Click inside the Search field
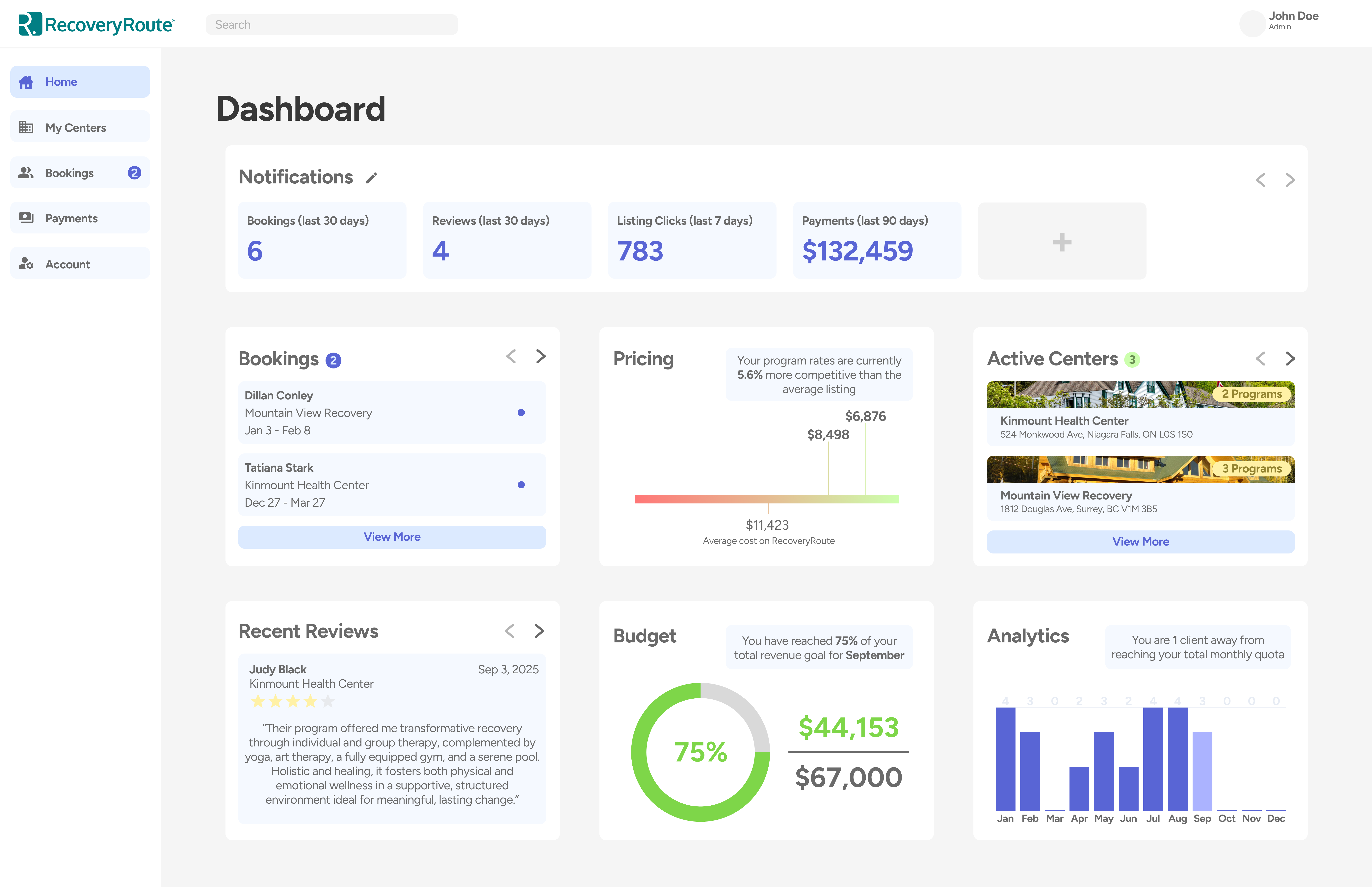Image resolution: width=1372 pixels, height=887 pixels. 331,24
